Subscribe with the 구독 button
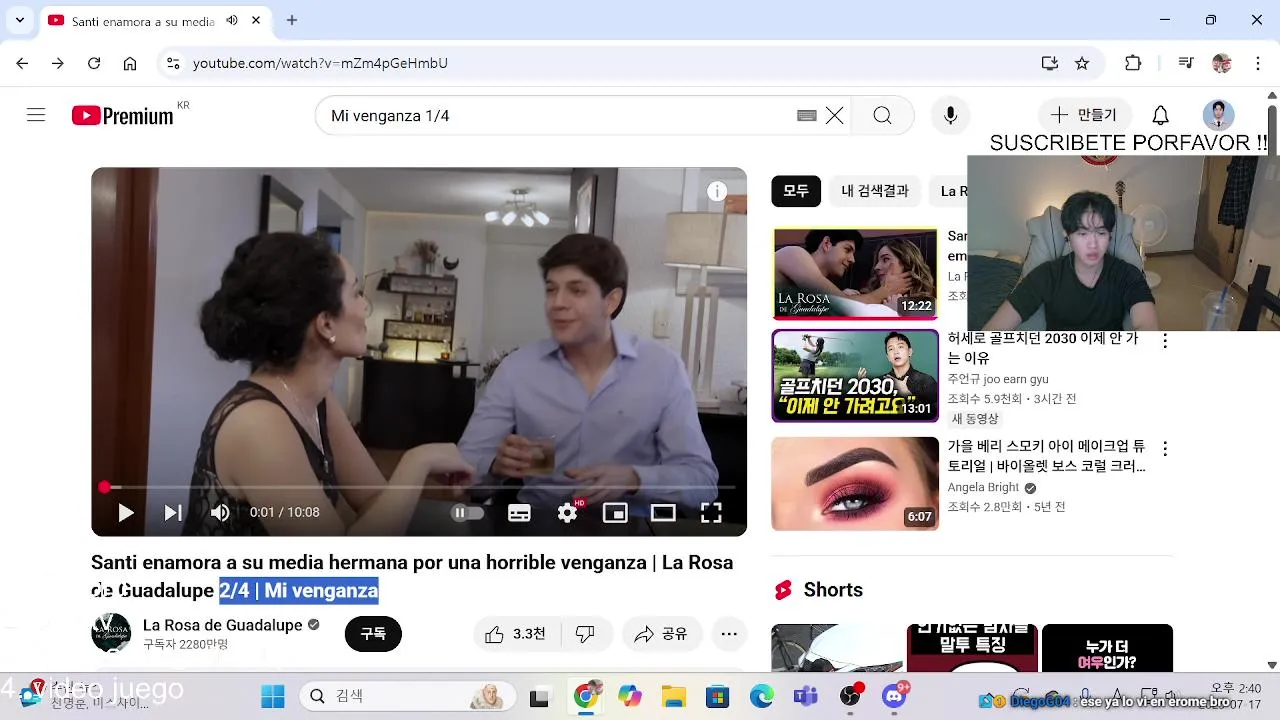This screenshot has height=720, width=1280. pos(373,634)
